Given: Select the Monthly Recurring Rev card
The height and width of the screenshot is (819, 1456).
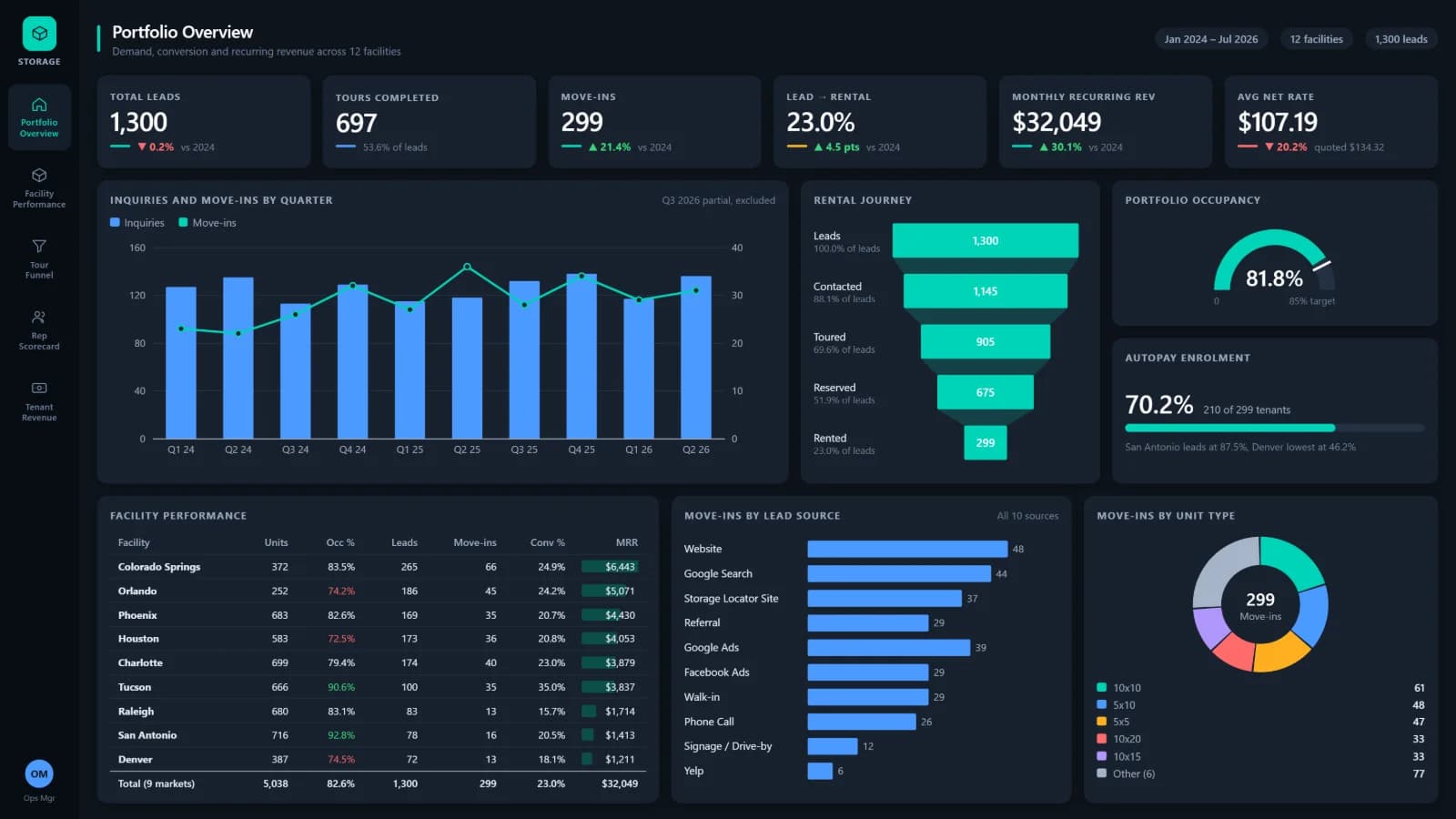Looking at the screenshot, I should [1106, 122].
